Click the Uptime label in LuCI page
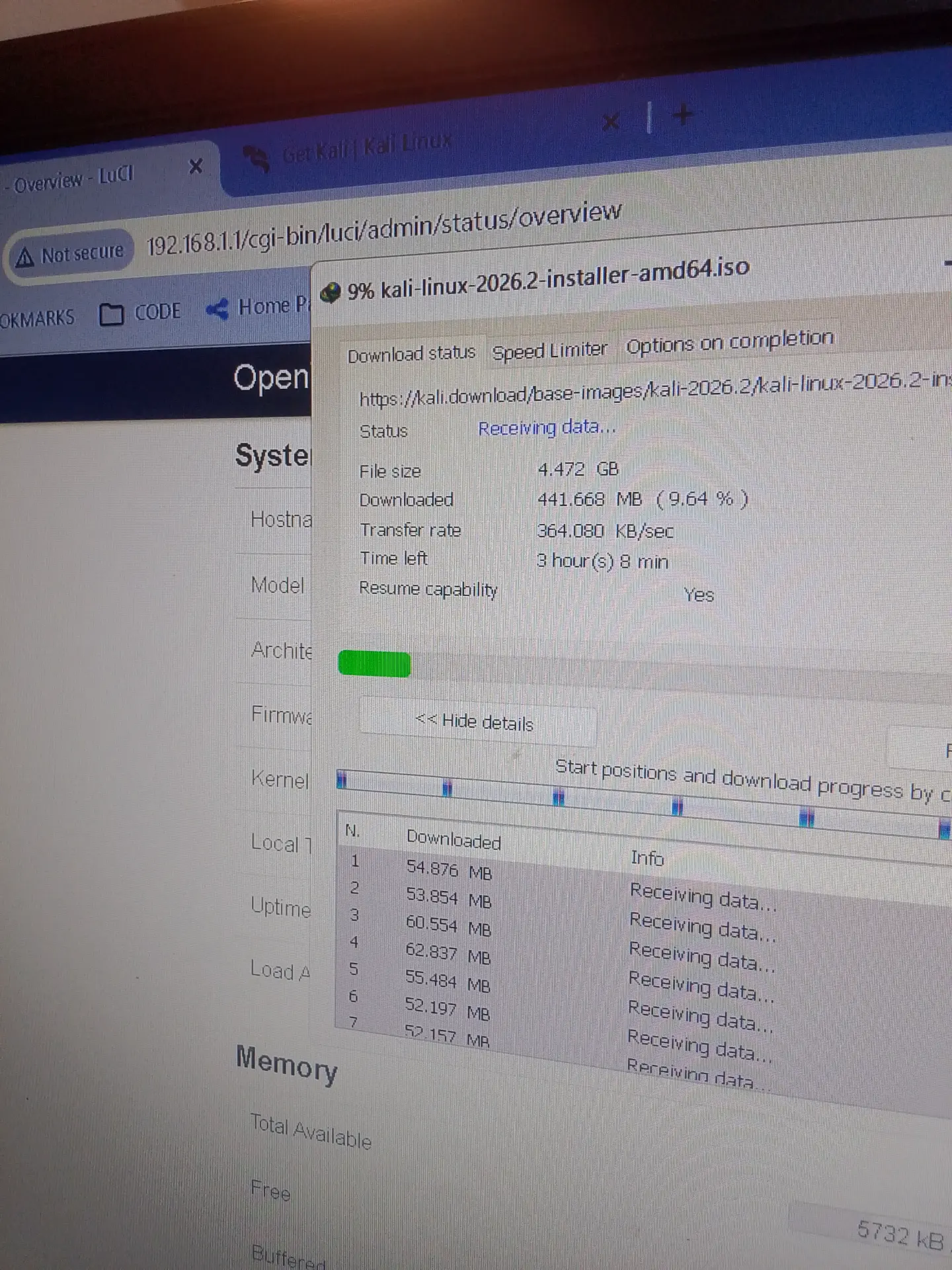Viewport: 952px width, 1270px height. pyautogui.click(x=280, y=907)
